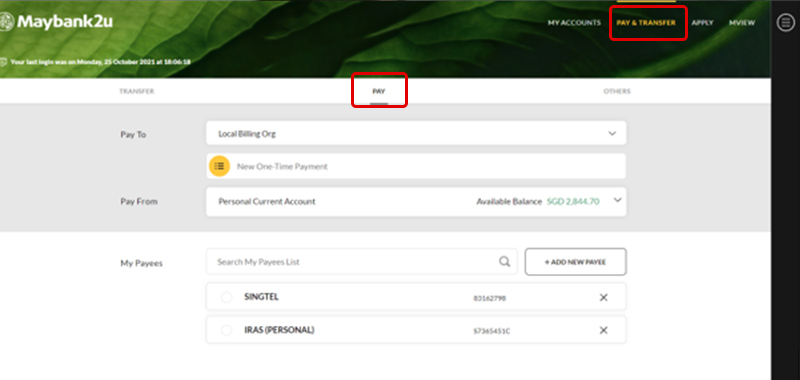Click SINGTEL account number 83162798
Image resolution: width=800 pixels, height=380 pixels.
click(x=489, y=298)
